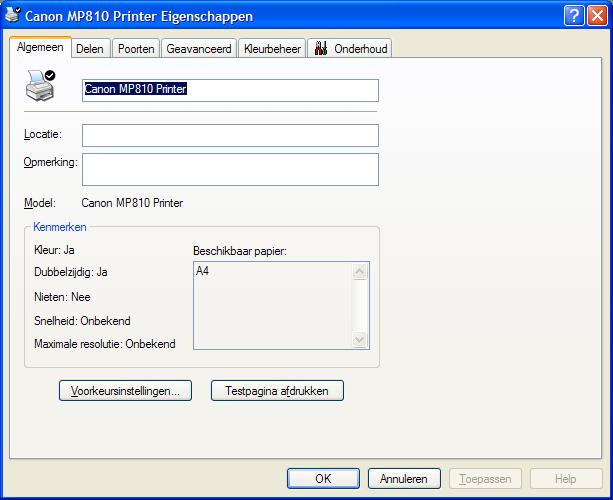Image resolution: width=613 pixels, height=500 pixels.
Task: Open the Kleurbeheer tab
Action: point(272,49)
